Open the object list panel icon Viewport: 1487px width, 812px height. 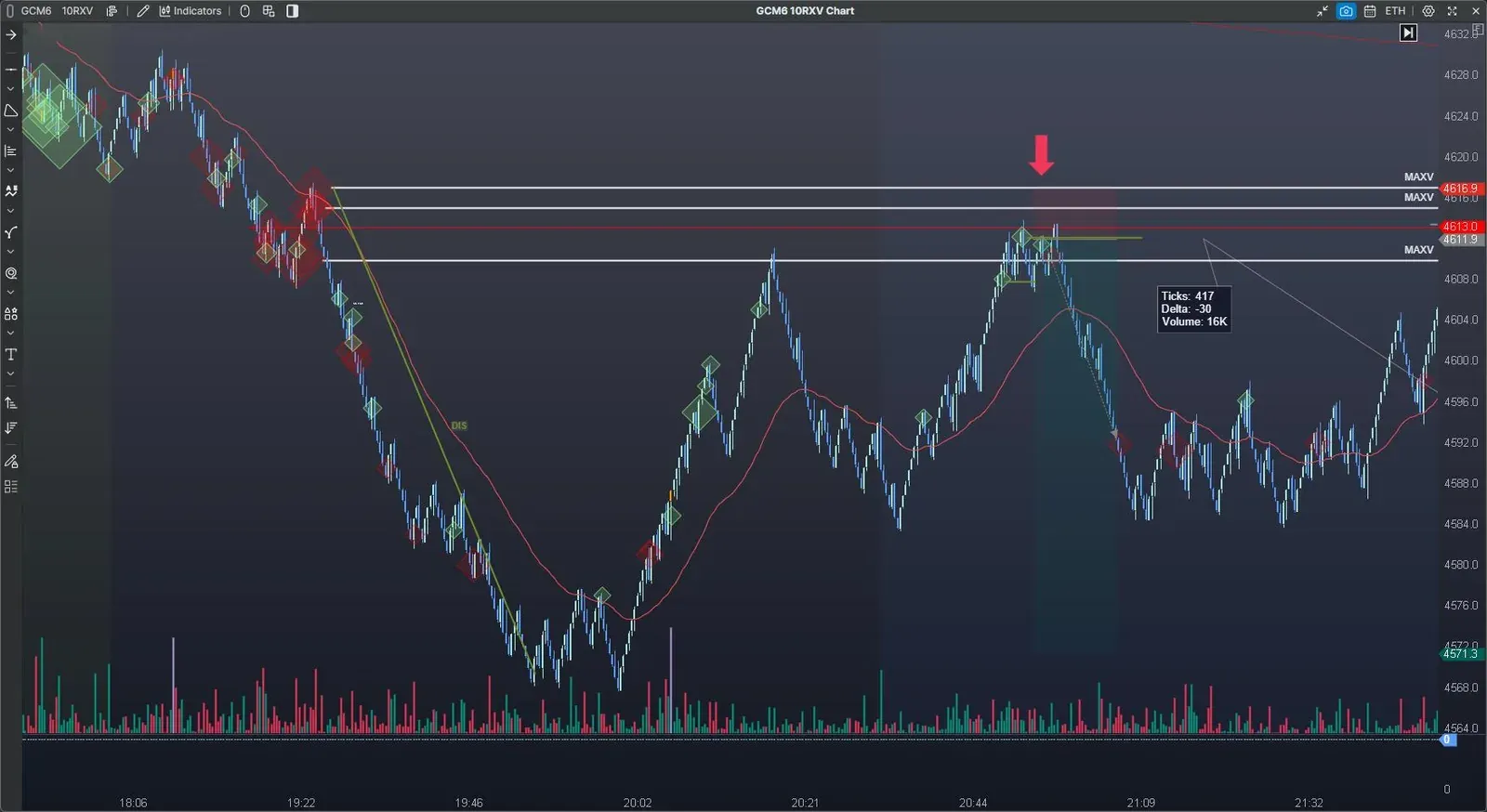click(x=11, y=487)
